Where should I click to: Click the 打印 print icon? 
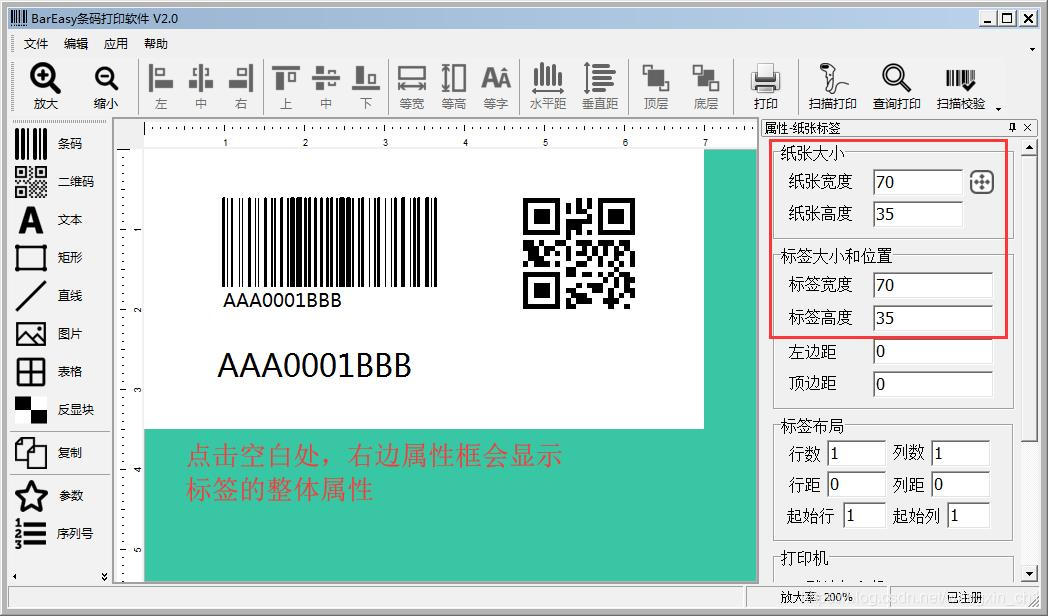point(765,86)
